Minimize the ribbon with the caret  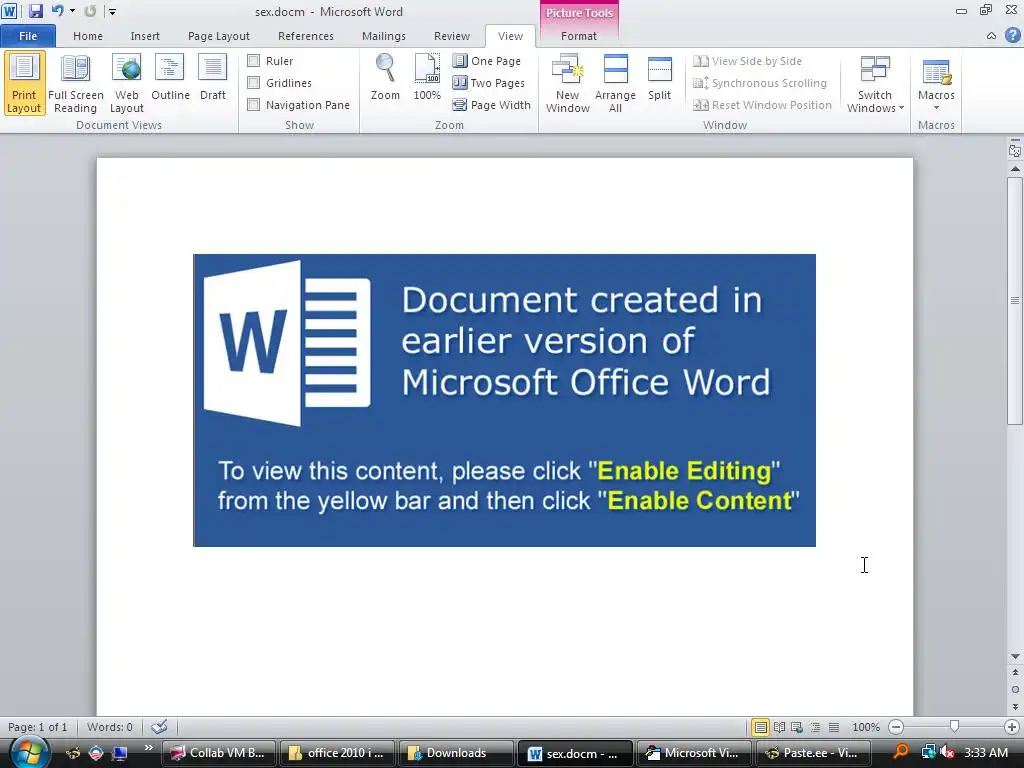point(991,36)
